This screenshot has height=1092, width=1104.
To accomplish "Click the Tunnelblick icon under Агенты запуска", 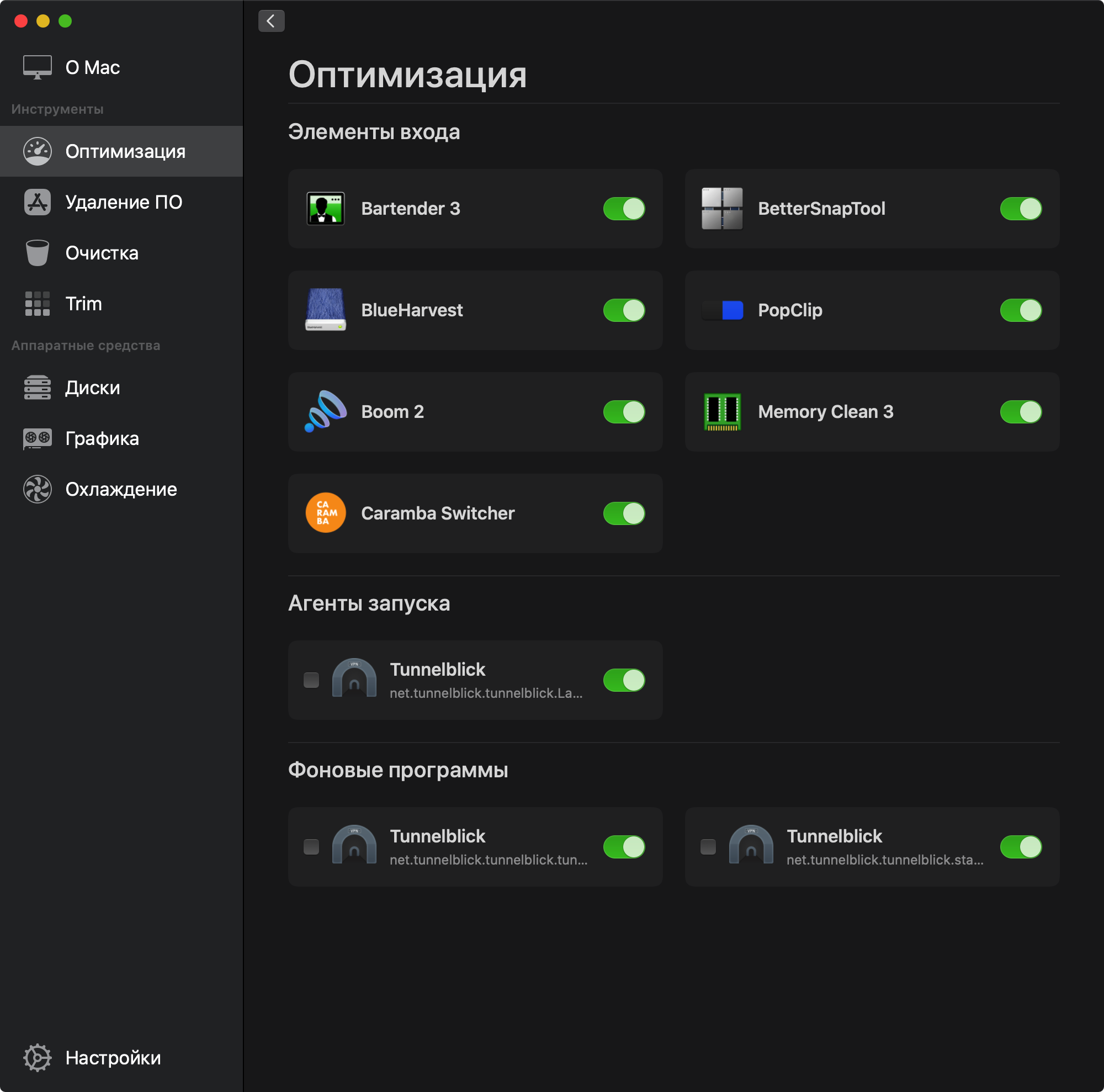I will point(354,680).
